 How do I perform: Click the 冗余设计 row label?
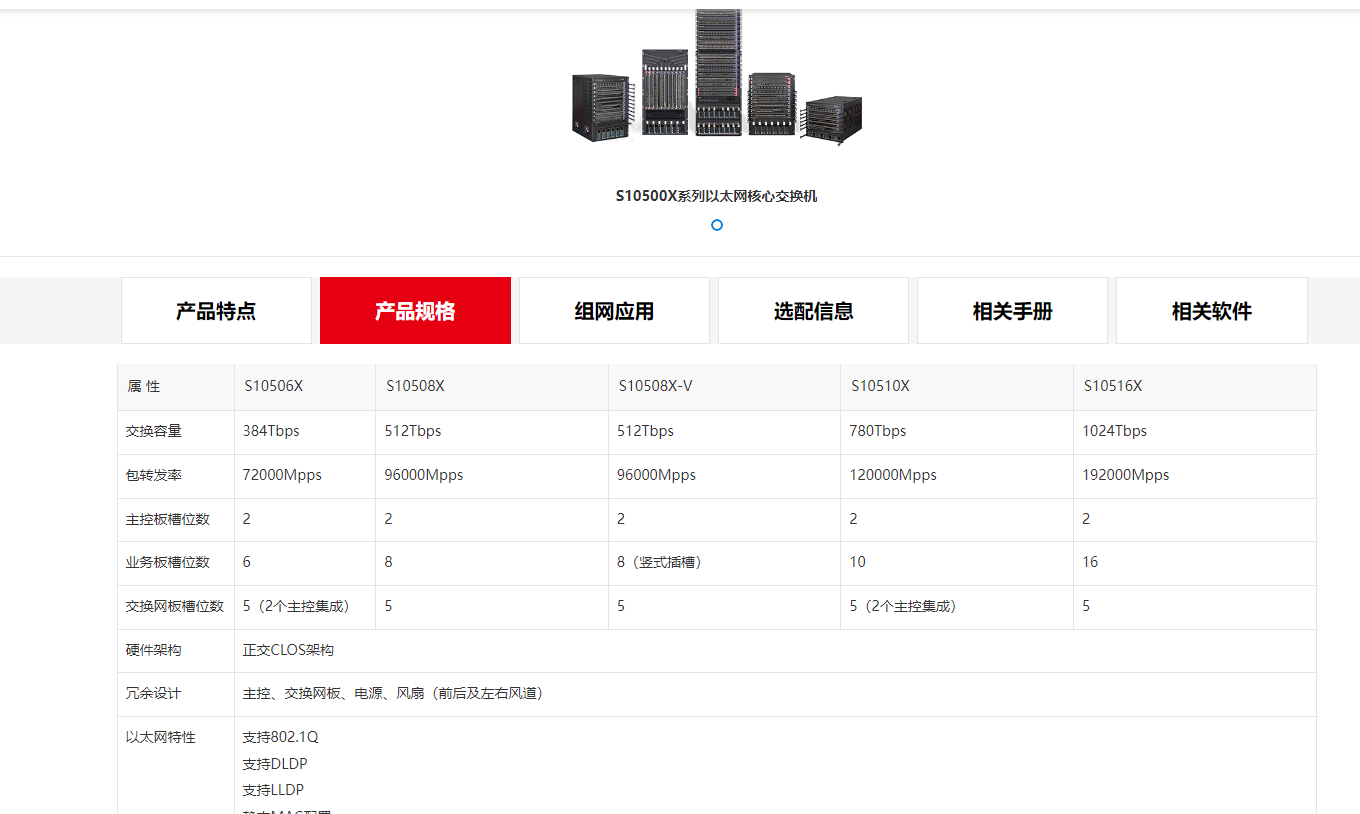click(154, 693)
